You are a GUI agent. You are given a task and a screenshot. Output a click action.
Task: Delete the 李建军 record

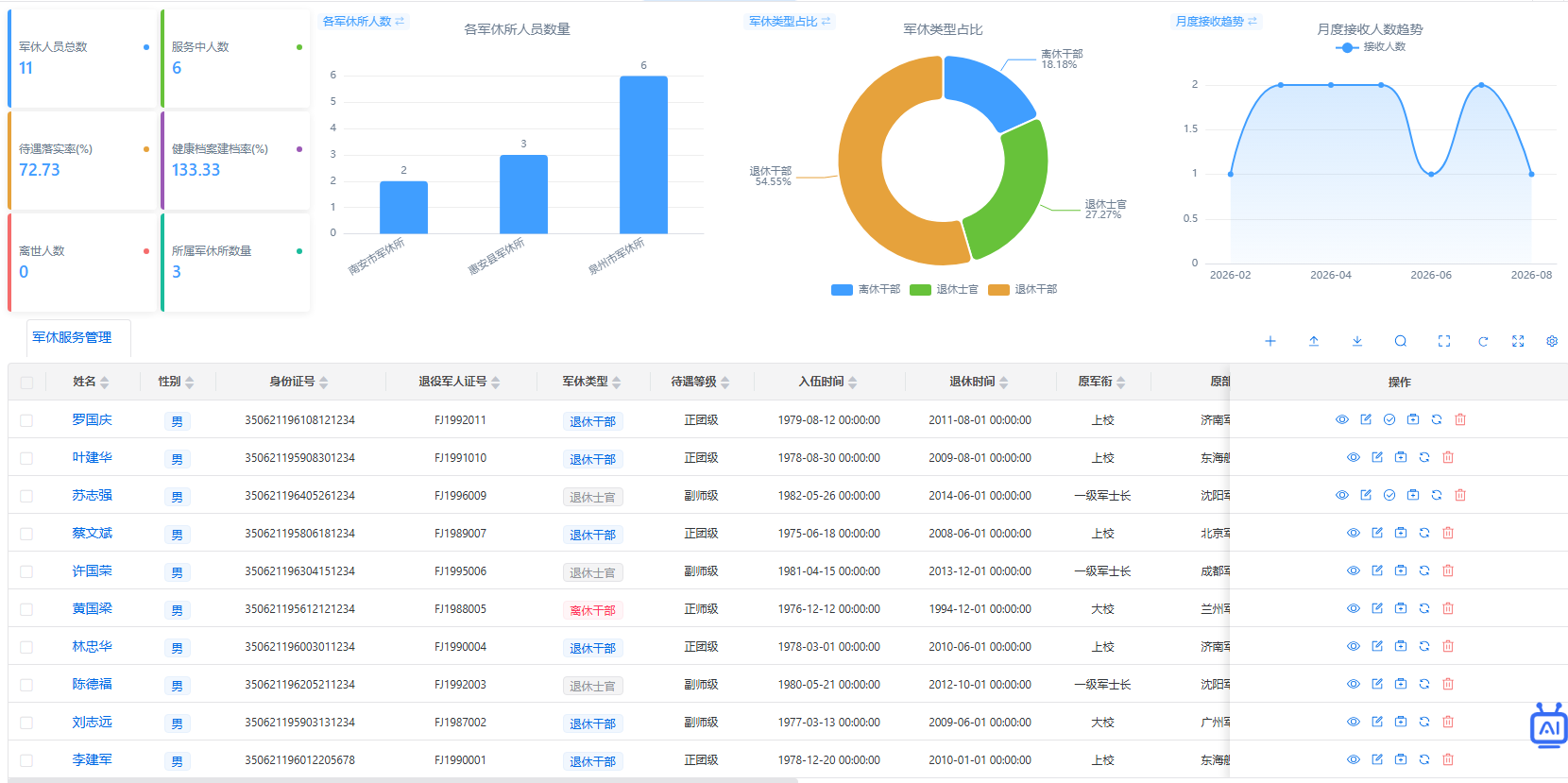tap(1448, 759)
